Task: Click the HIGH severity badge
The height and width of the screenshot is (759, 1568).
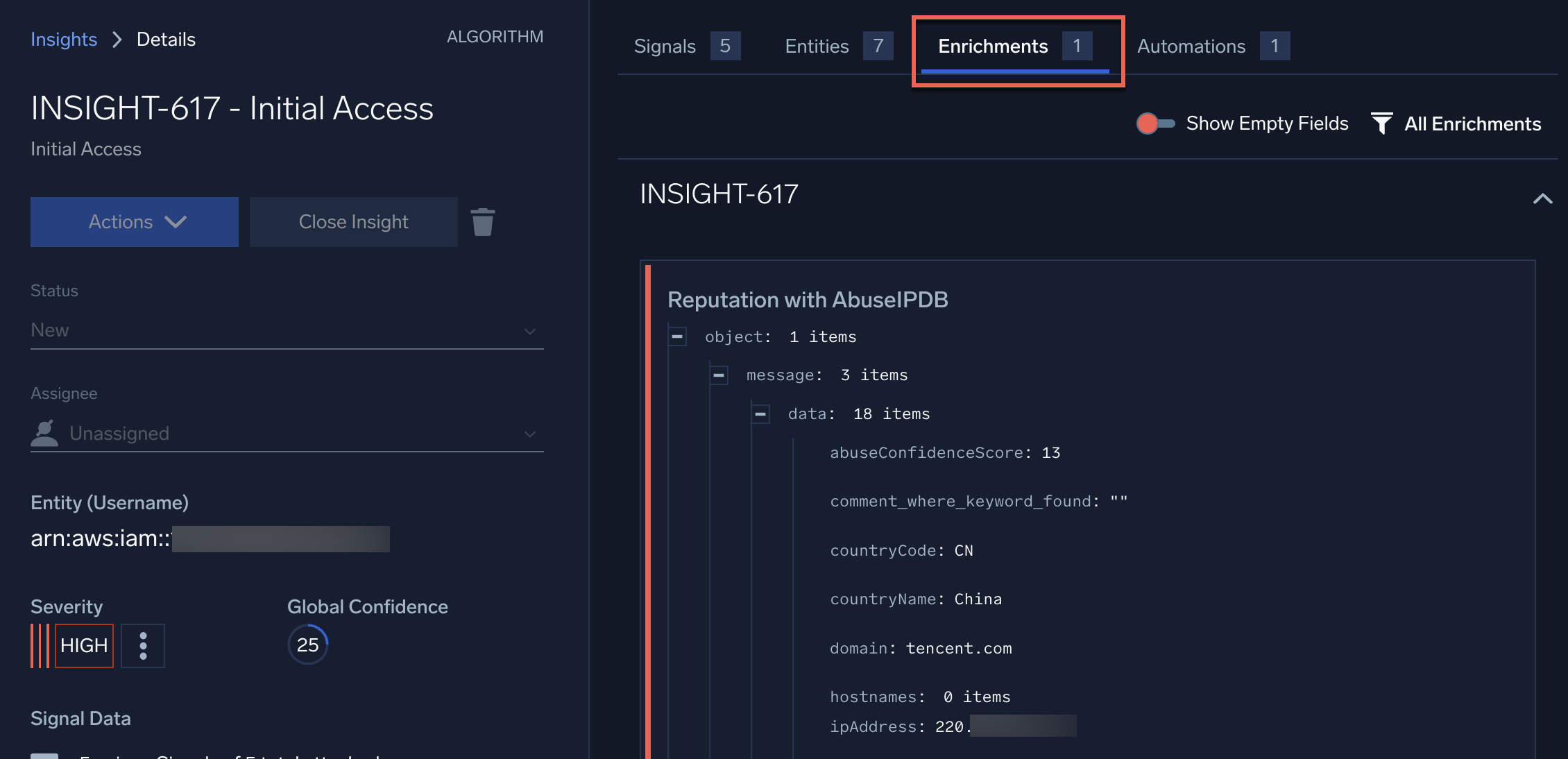Action: coord(83,645)
